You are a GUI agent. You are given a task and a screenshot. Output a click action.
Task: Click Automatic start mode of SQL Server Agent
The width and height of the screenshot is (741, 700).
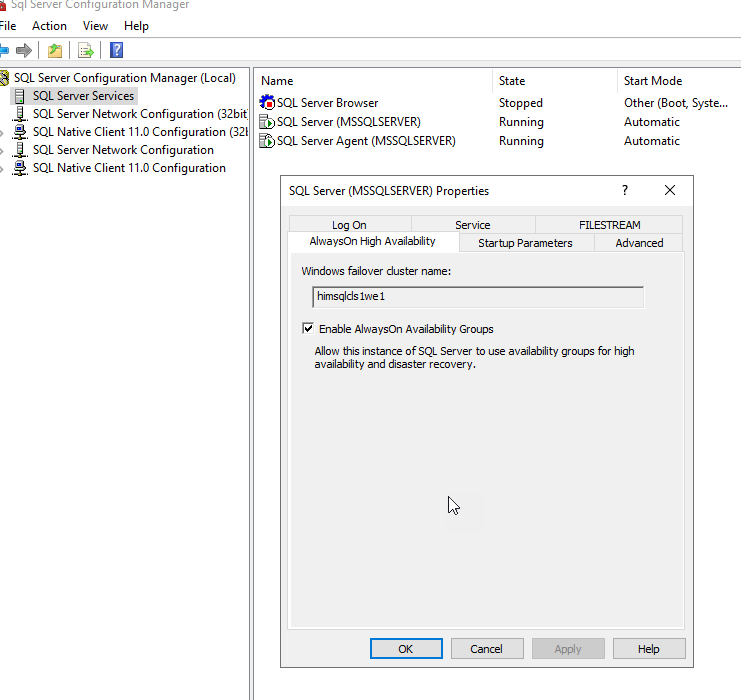tap(652, 140)
